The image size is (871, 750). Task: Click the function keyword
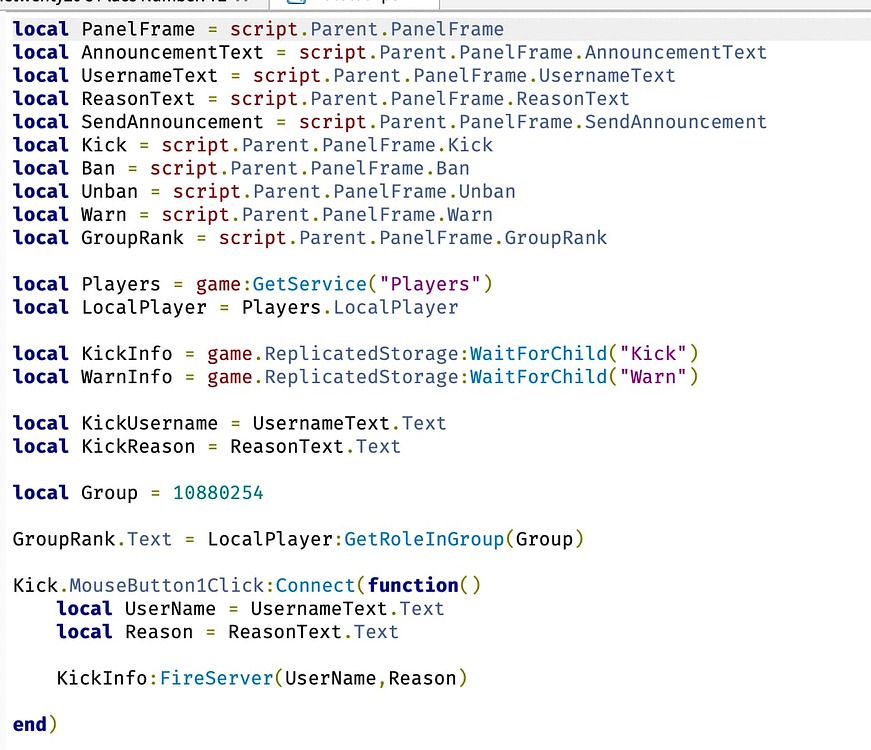click(x=413, y=585)
